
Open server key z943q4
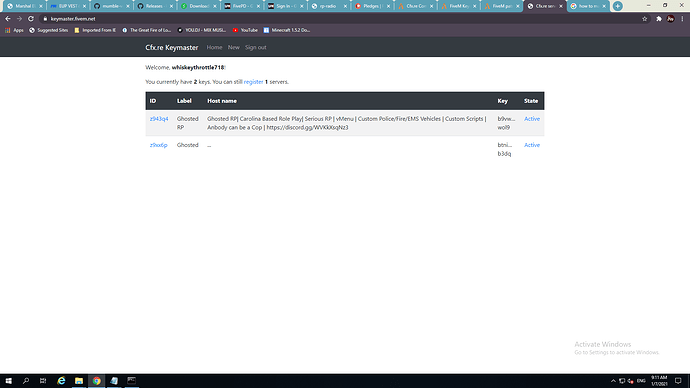[x=159, y=119]
